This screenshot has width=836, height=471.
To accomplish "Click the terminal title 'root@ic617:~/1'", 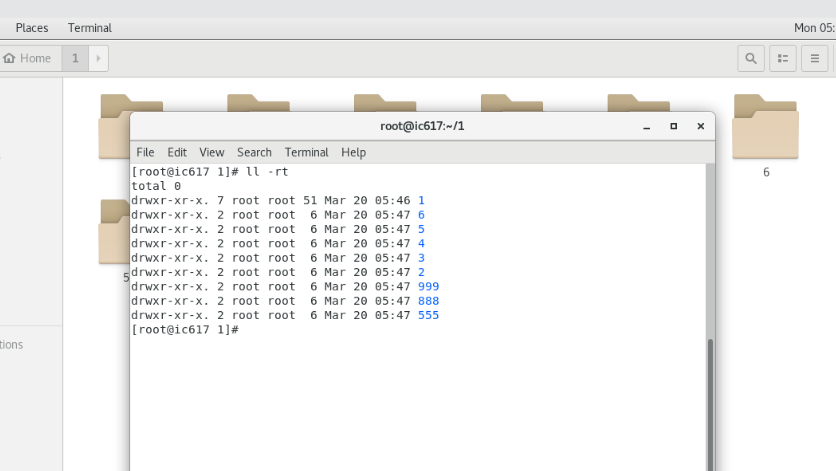I will (422, 126).
